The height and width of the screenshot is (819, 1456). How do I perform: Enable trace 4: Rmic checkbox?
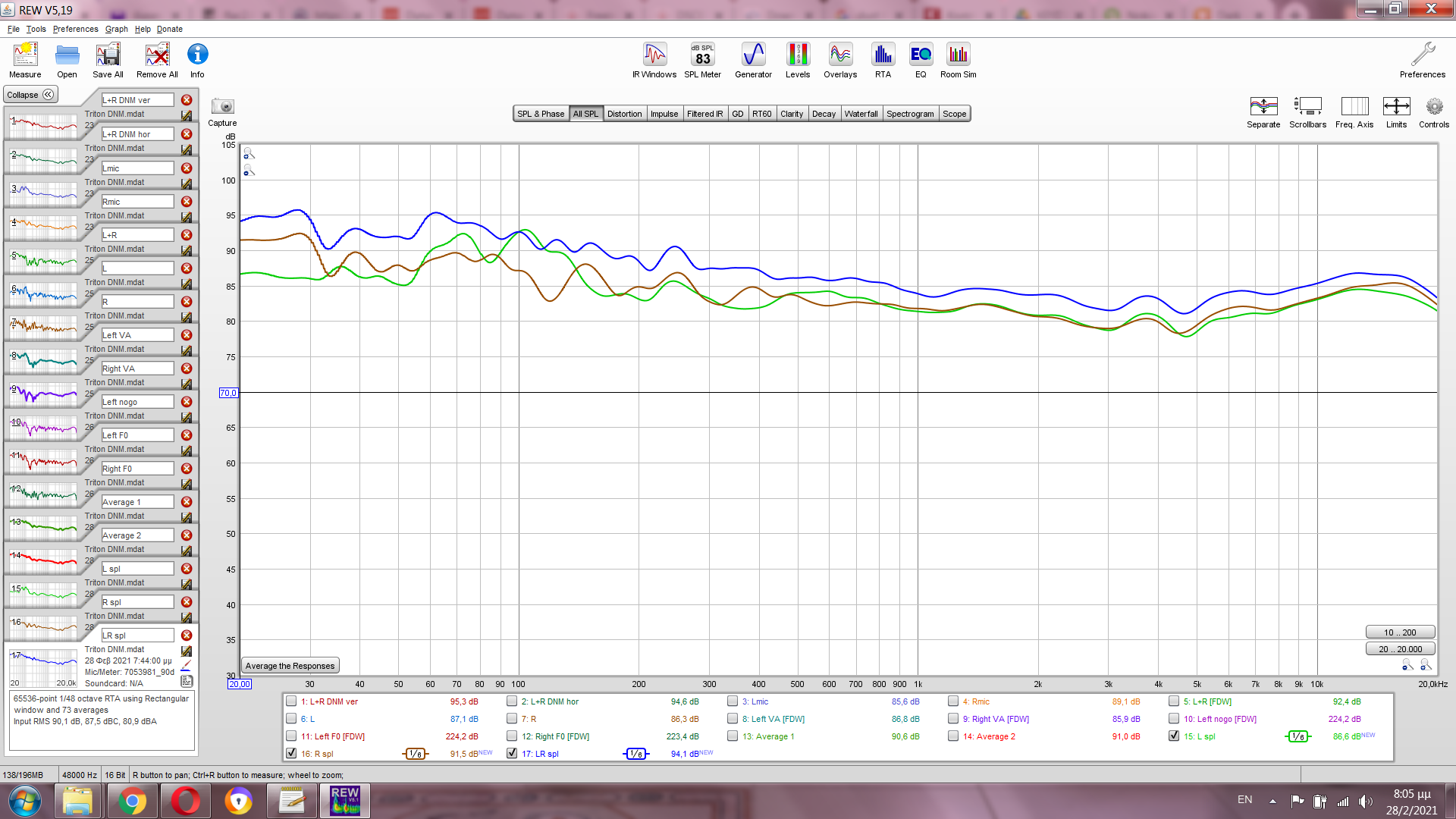click(953, 701)
